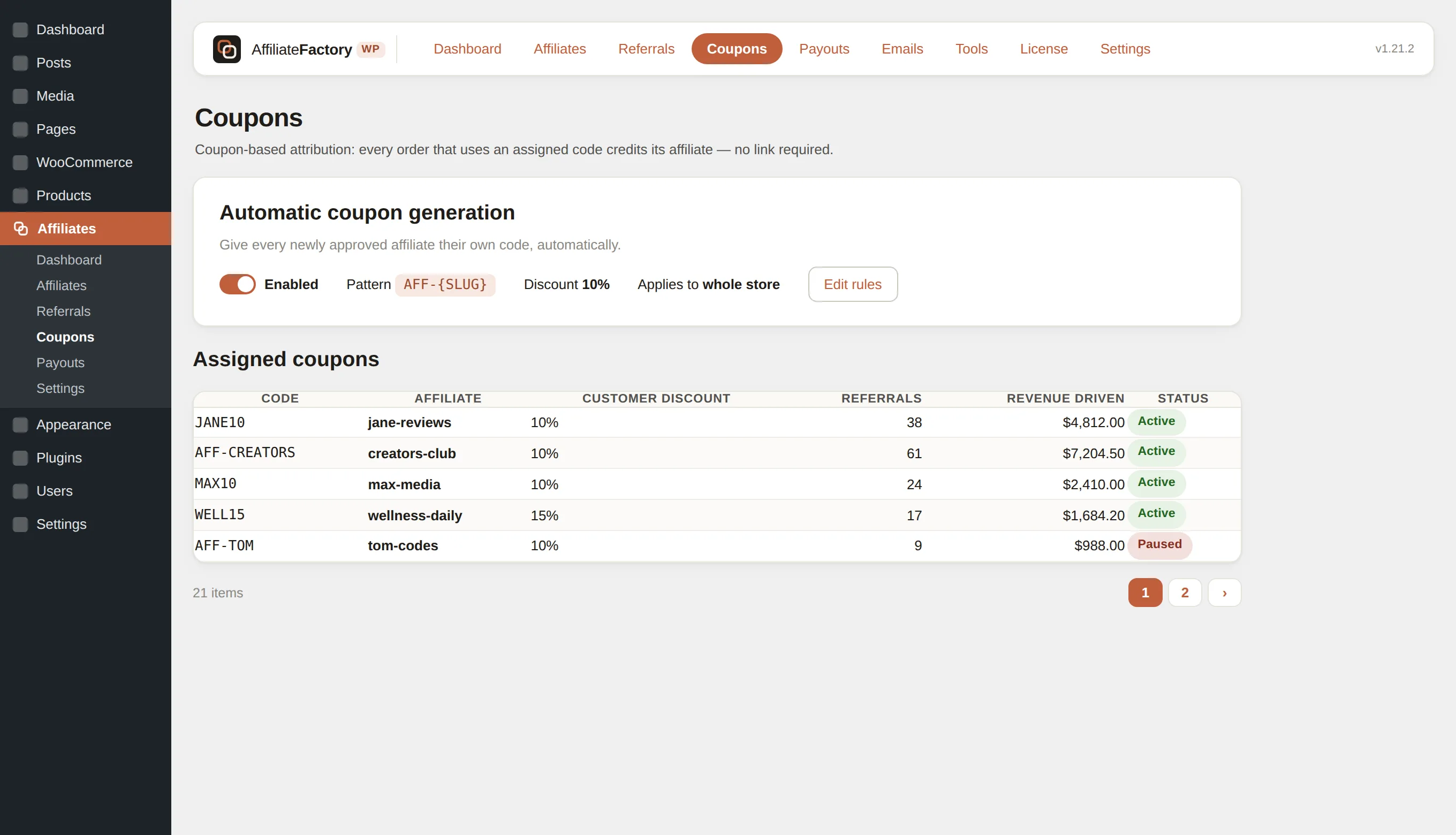Click the Status column header
The width and height of the screenshot is (1456, 835).
[1182, 399]
